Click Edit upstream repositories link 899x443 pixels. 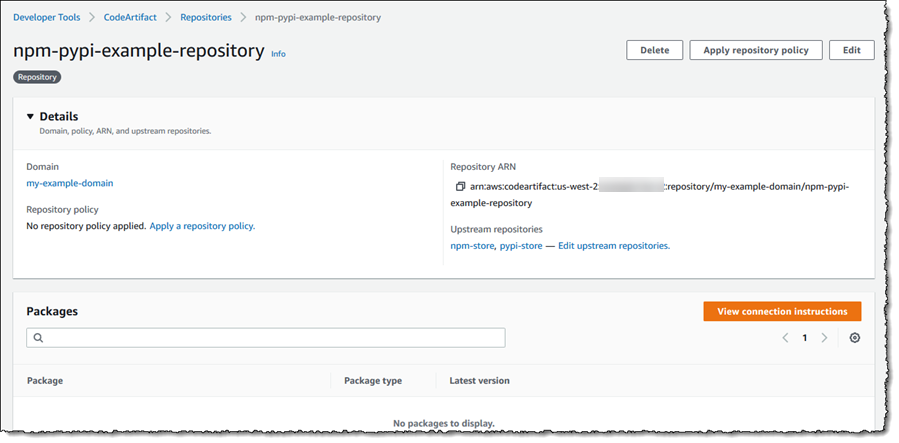614,246
